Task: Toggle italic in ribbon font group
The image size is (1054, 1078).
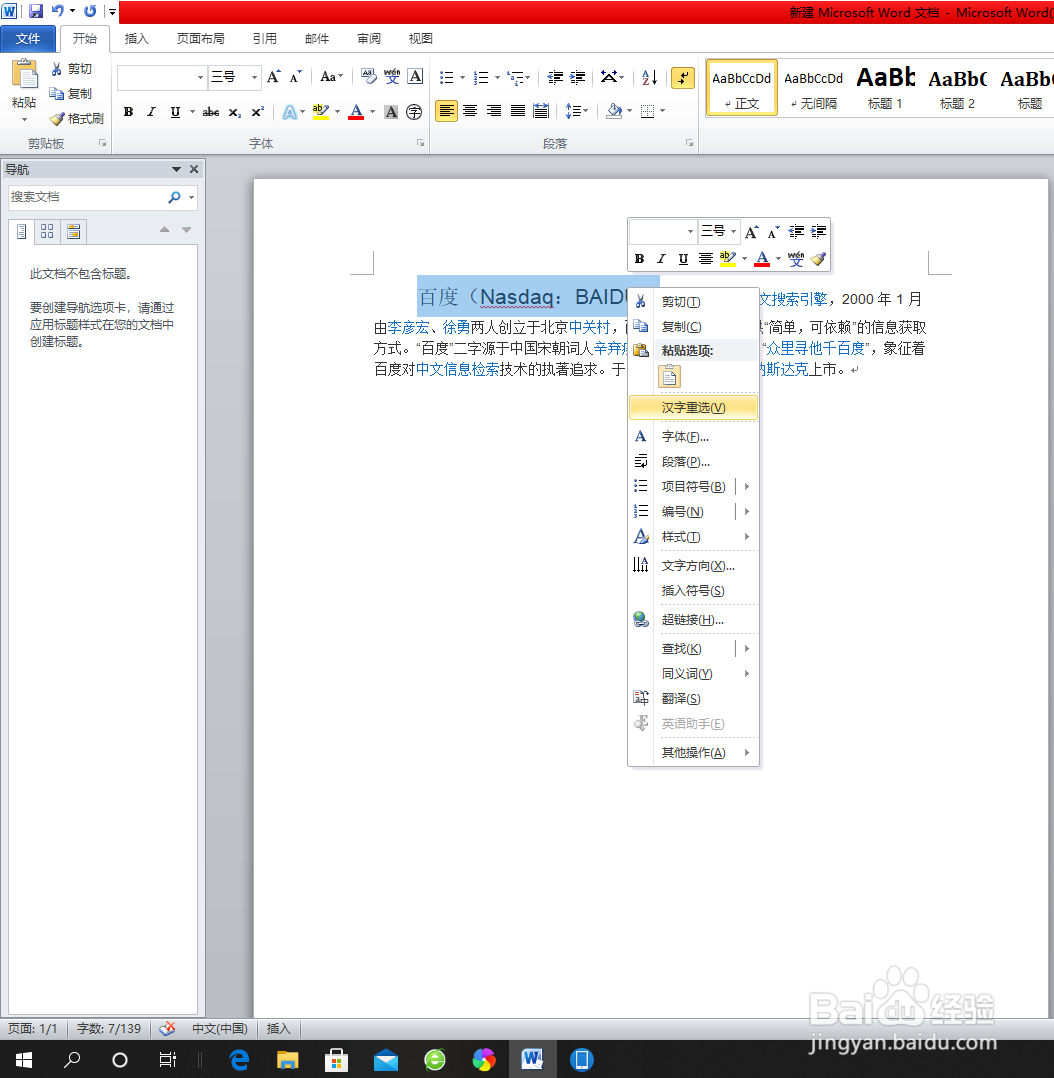Action: click(151, 111)
